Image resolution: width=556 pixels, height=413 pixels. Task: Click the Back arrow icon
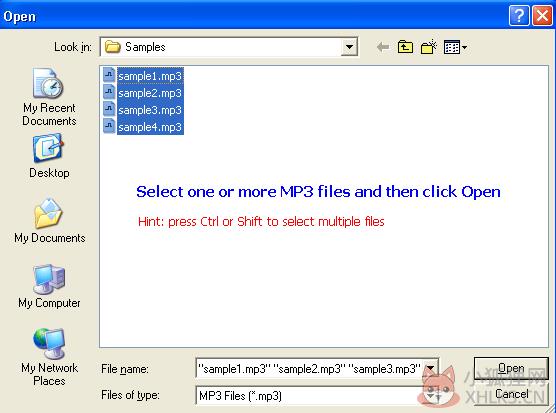click(x=383, y=47)
